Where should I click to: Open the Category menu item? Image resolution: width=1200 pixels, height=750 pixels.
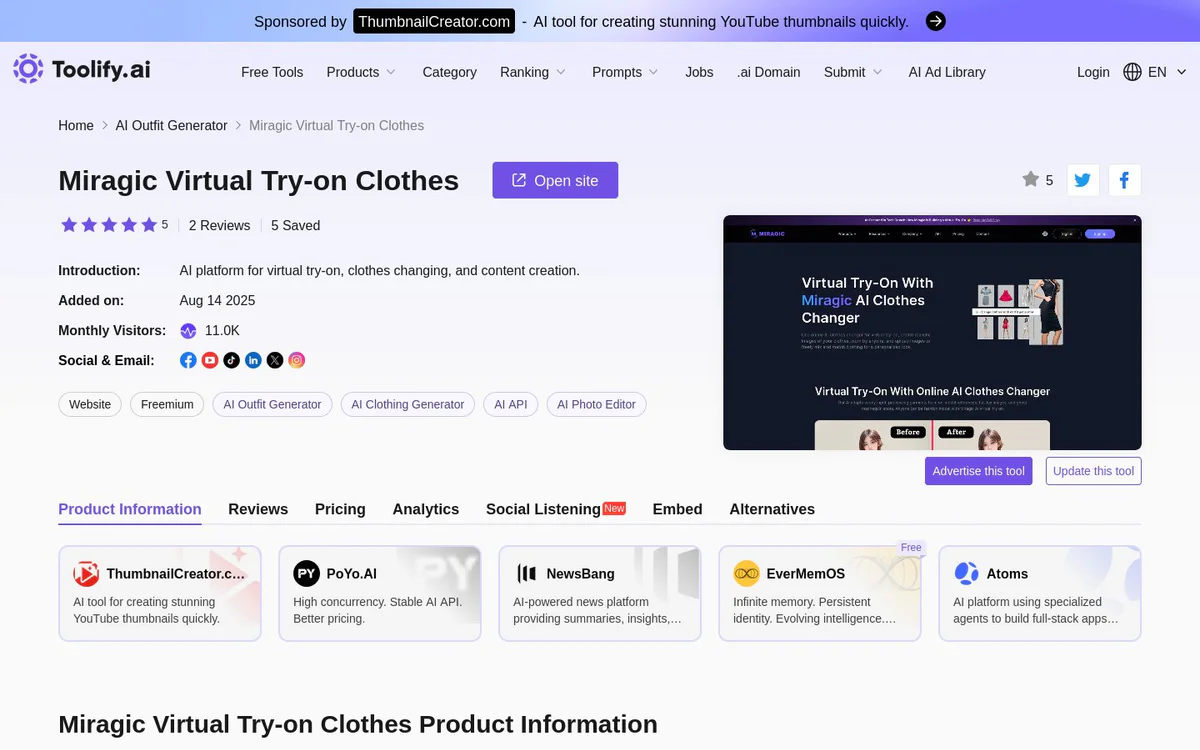(x=449, y=72)
